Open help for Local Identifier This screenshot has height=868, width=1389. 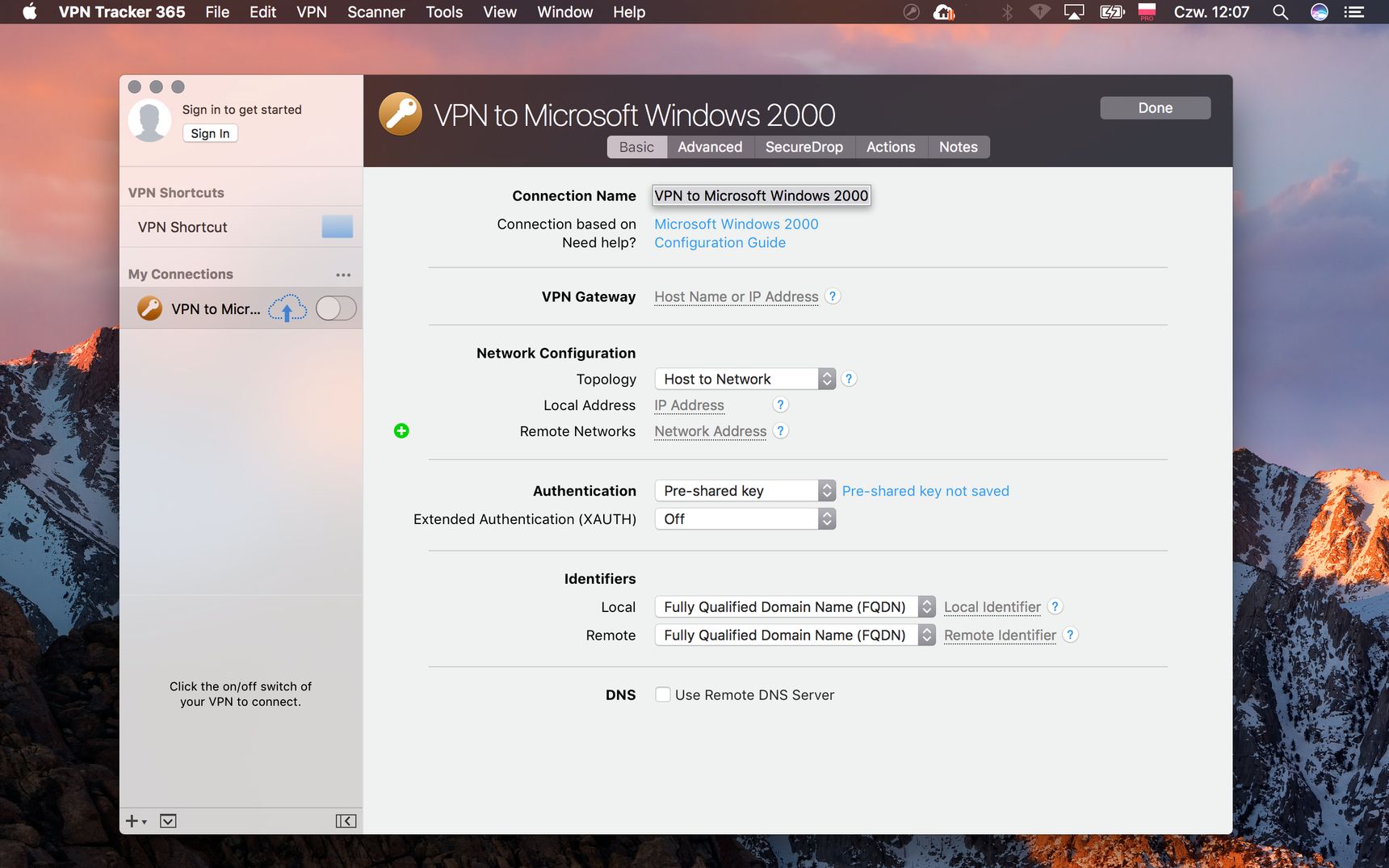pos(1055,606)
